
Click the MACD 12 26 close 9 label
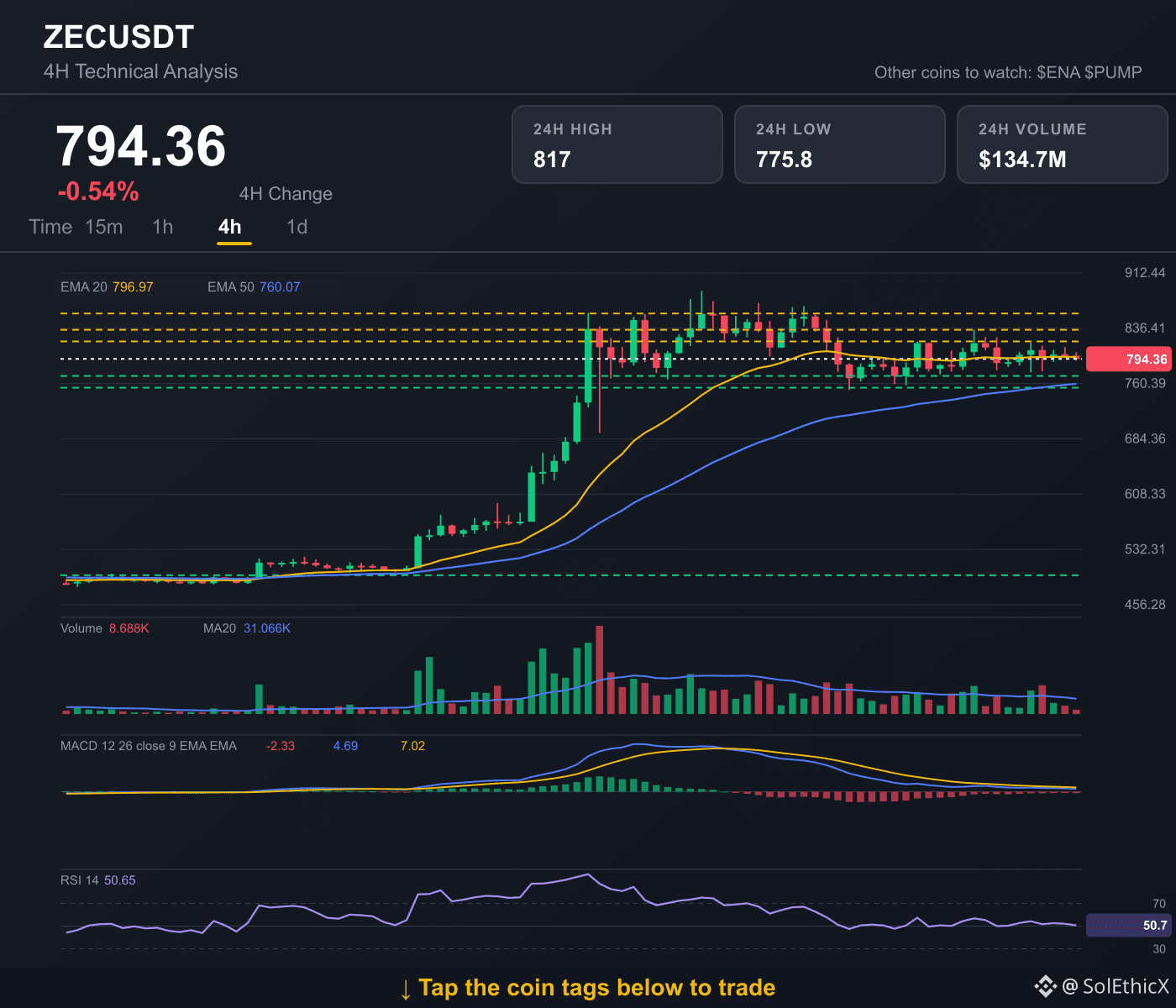[149, 746]
